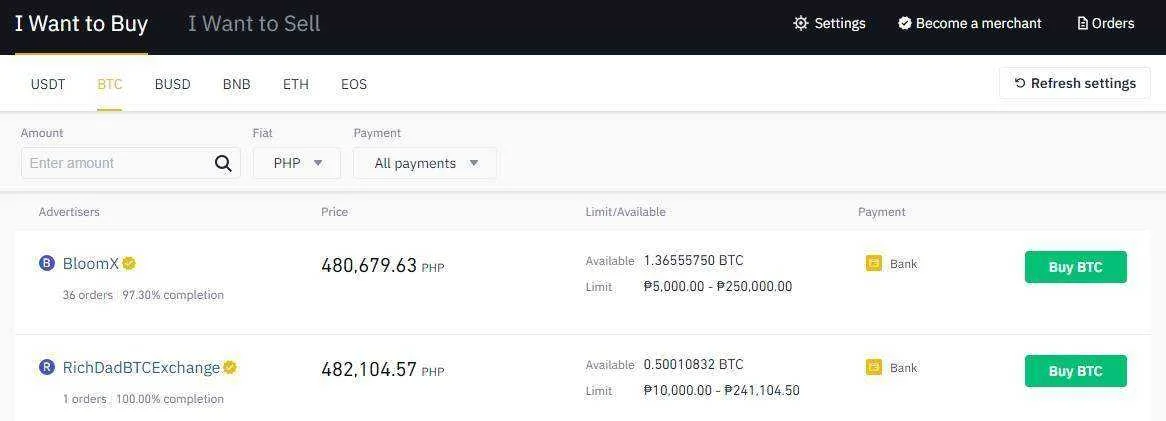1166x421 pixels.
Task: Select the USDT coin tab
Action: pos(48,84)
